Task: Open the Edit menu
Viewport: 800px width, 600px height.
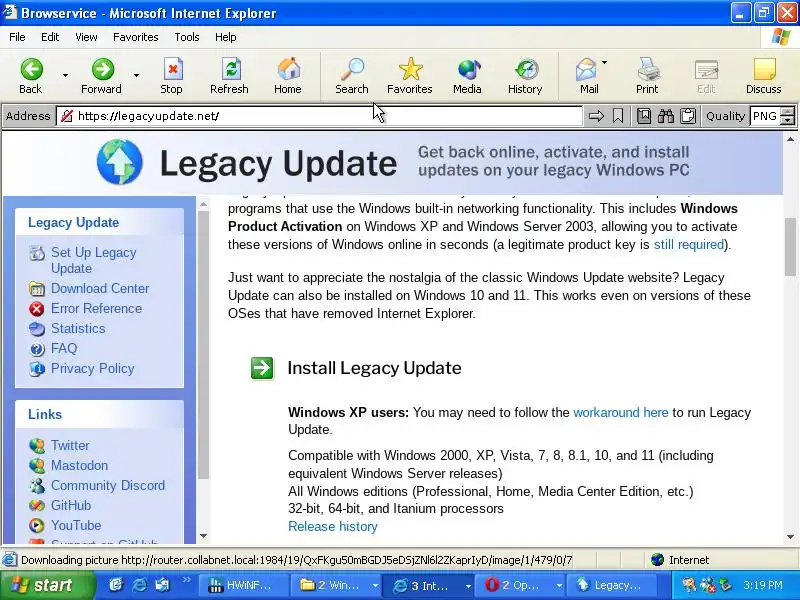Action: tap(50, 37)
